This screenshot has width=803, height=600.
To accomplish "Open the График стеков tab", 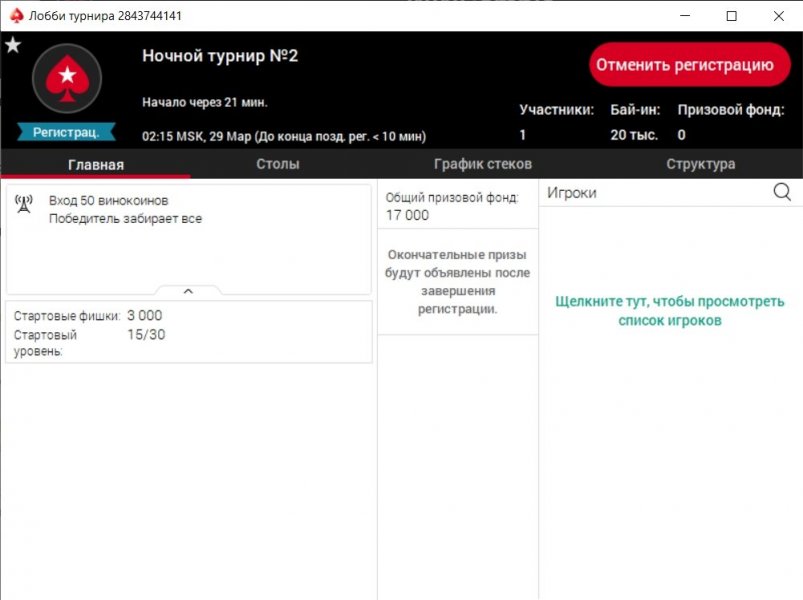I will click(x=482, y=164).
